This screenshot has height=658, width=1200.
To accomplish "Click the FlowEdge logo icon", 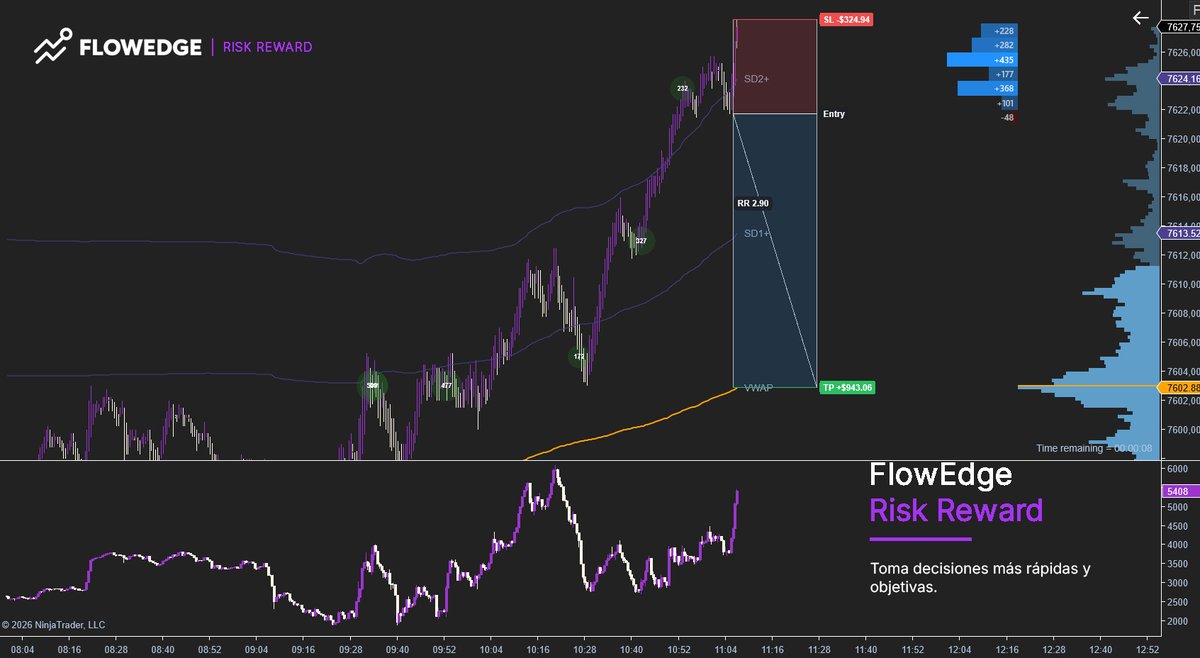I will pyautogui.click(x=53, y=46).
